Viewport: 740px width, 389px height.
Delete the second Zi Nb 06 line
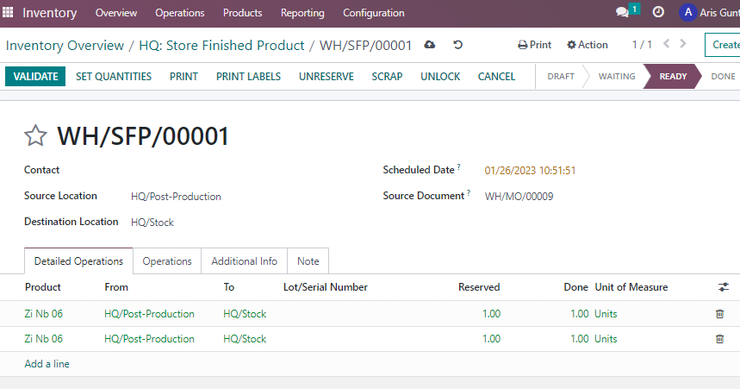click(719, 339)
